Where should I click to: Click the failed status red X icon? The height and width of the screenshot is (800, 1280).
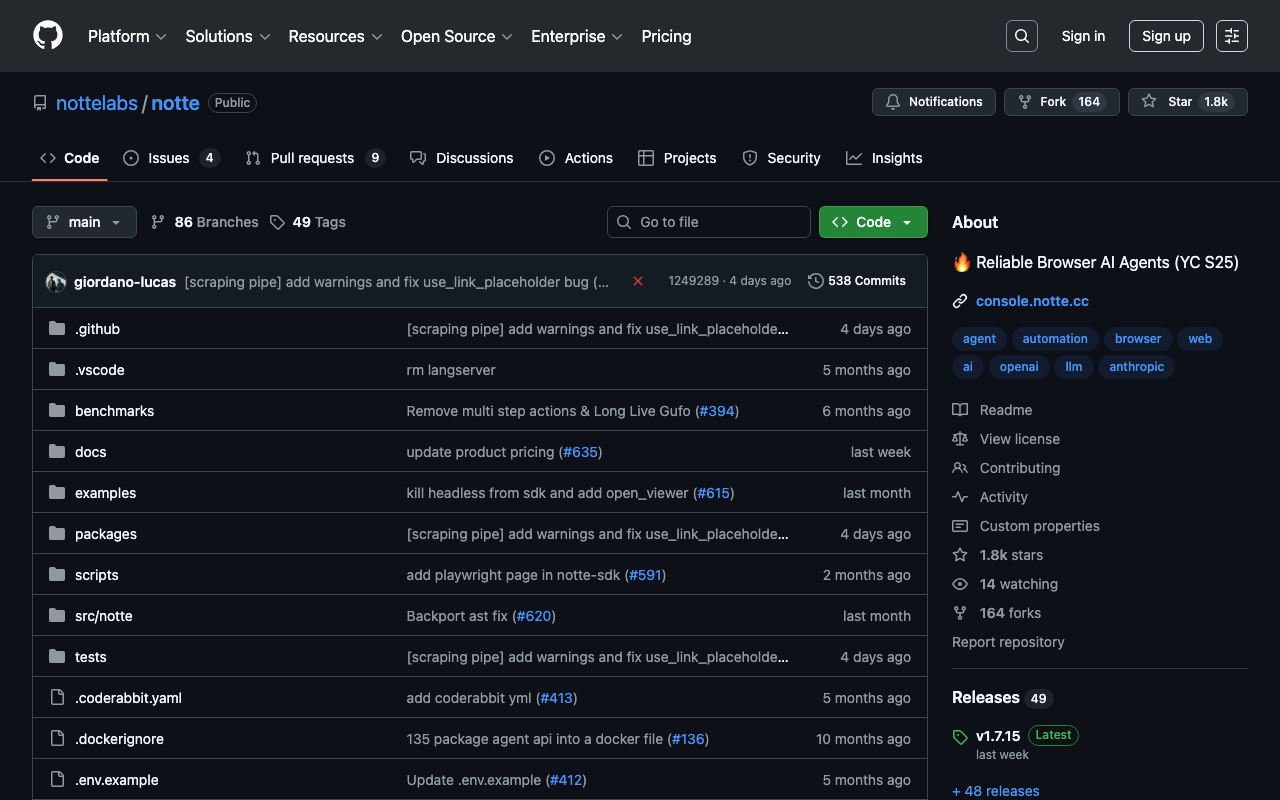638,281
